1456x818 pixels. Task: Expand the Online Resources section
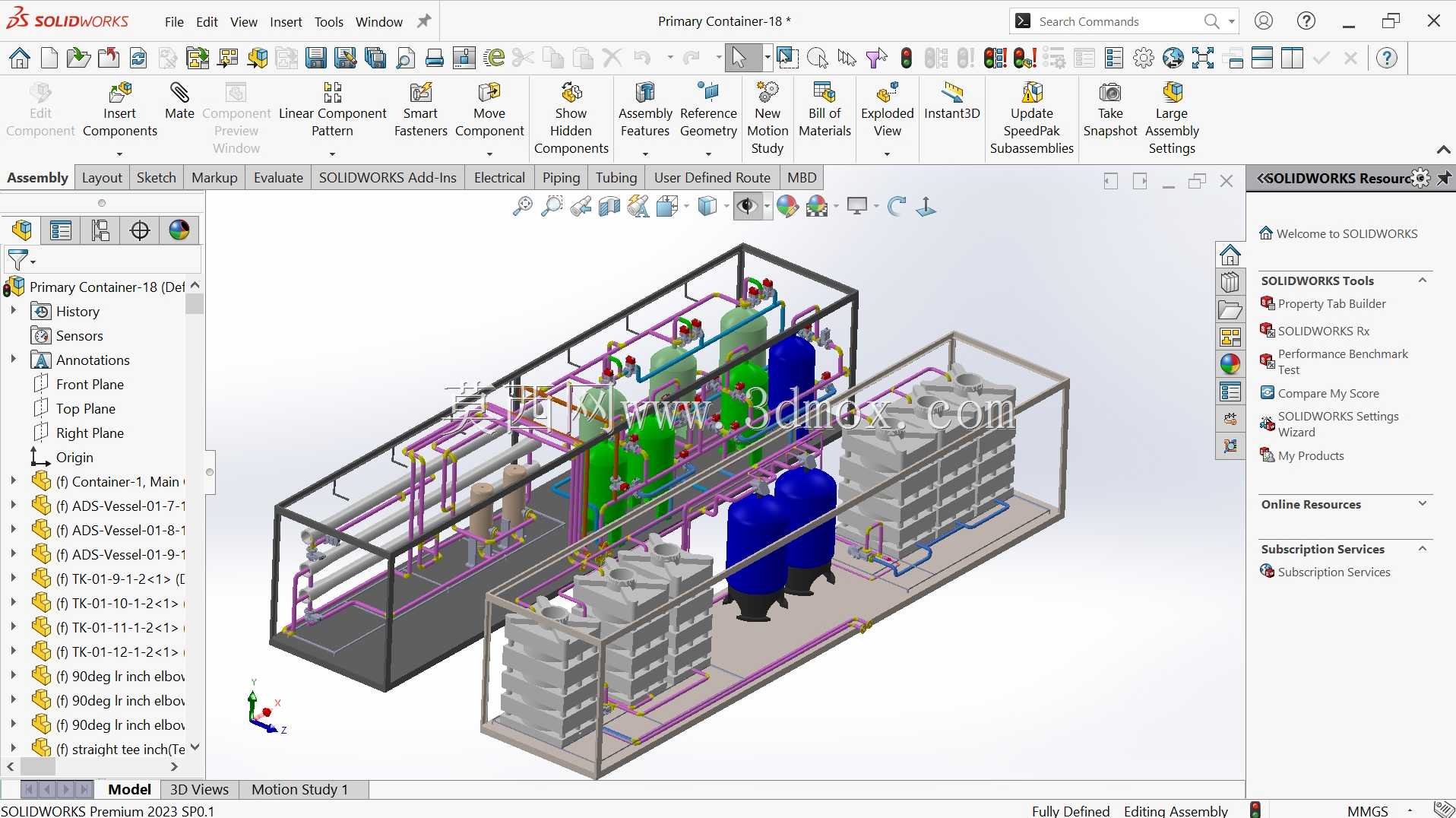click(1423, 504)
